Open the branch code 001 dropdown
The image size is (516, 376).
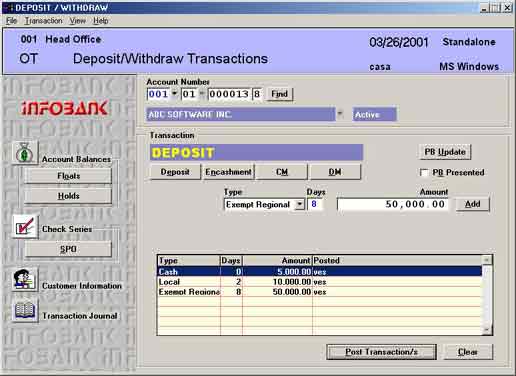[x=174, y=94]
